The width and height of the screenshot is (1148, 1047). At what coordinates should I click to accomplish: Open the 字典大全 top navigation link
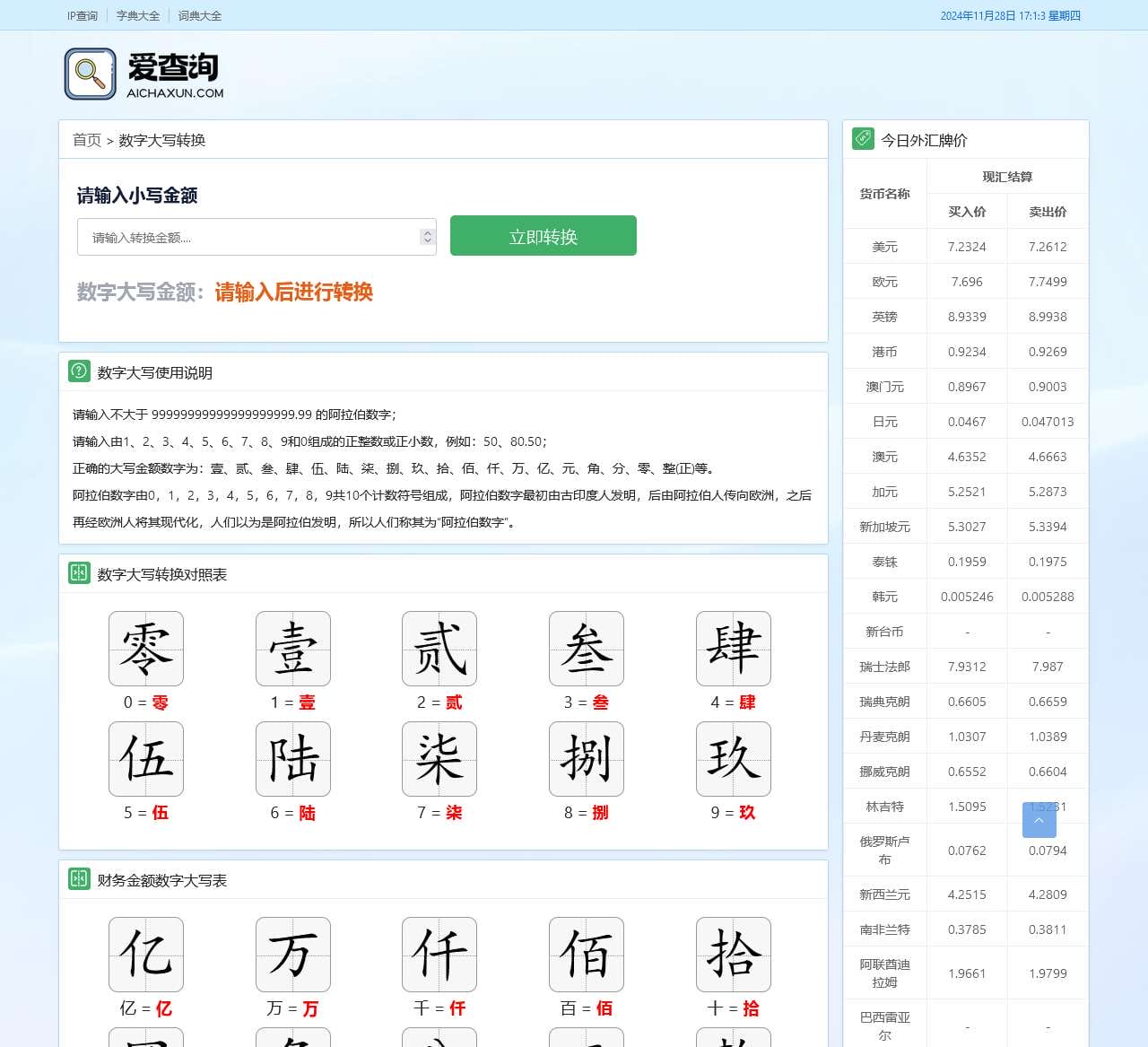[138, 15]
